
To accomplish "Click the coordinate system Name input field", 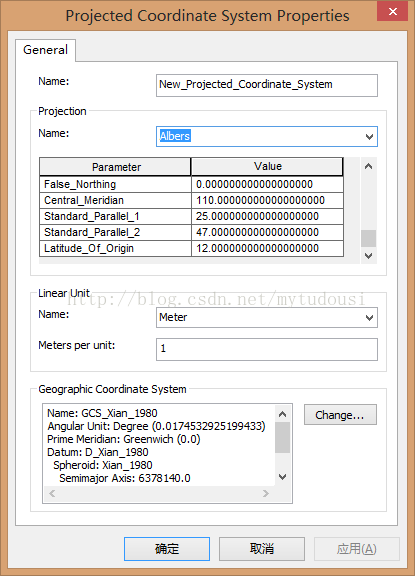I will 267,85.
